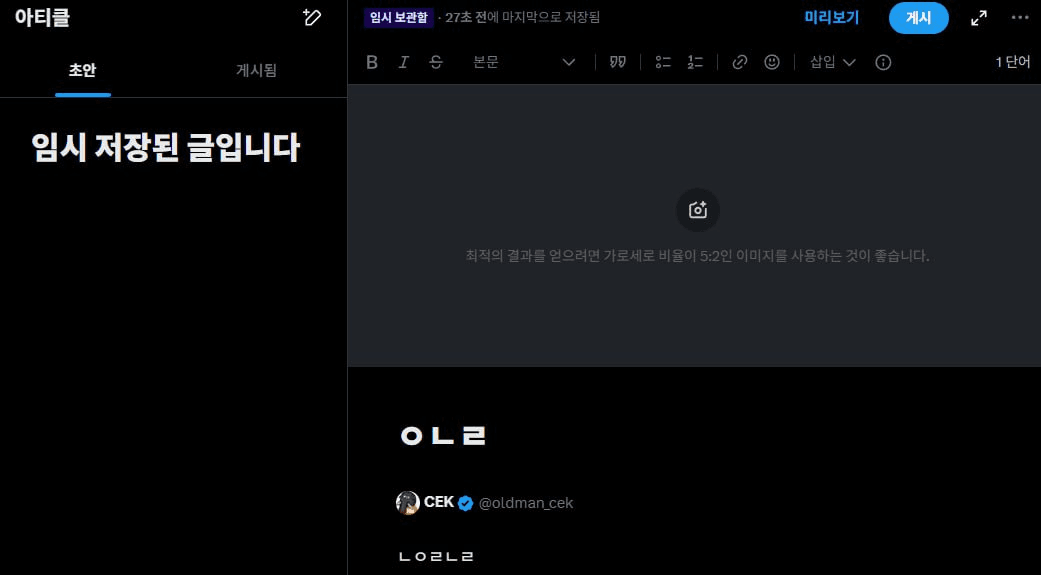
Task: Click the author name CEK
Action: click(439, 502)
